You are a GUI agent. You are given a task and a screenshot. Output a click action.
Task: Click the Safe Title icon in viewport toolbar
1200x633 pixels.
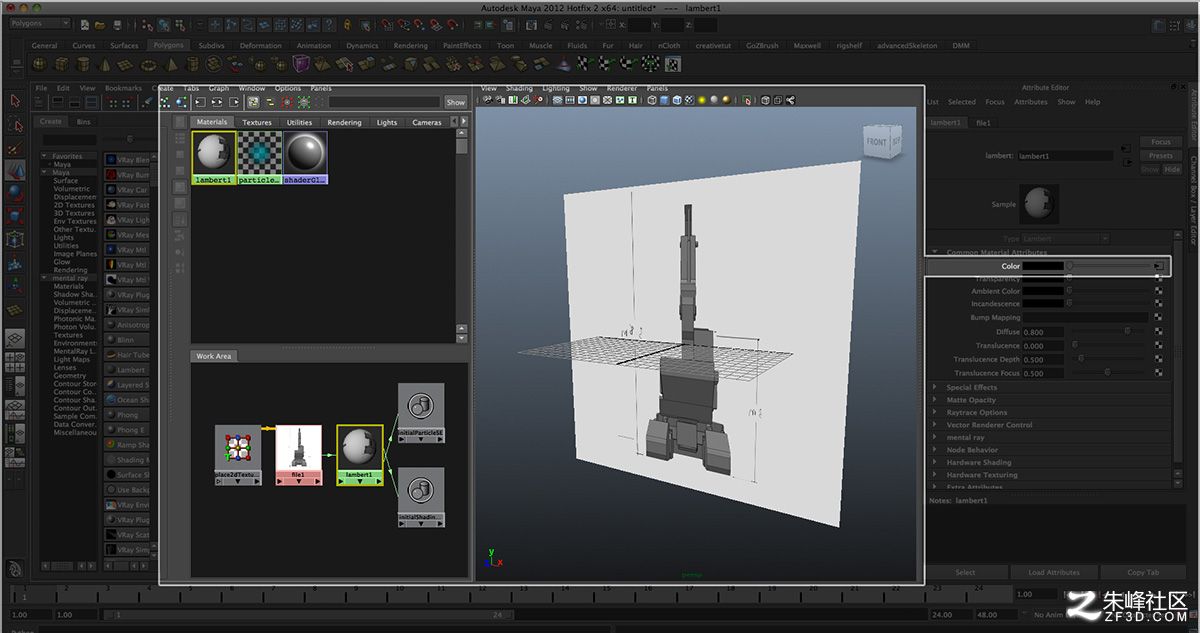[632, 100]
